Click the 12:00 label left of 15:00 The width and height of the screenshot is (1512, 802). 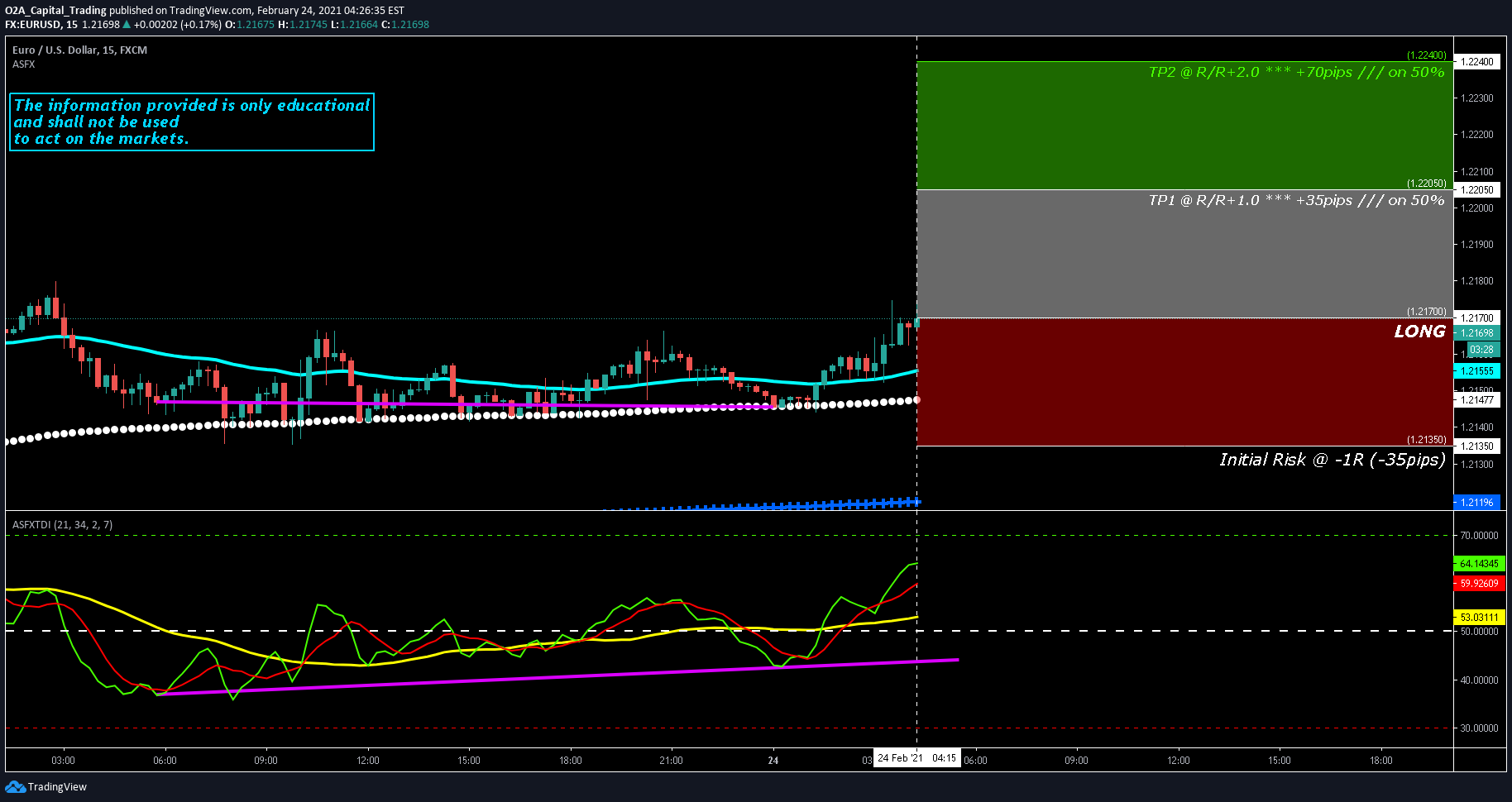click(367, 761)
